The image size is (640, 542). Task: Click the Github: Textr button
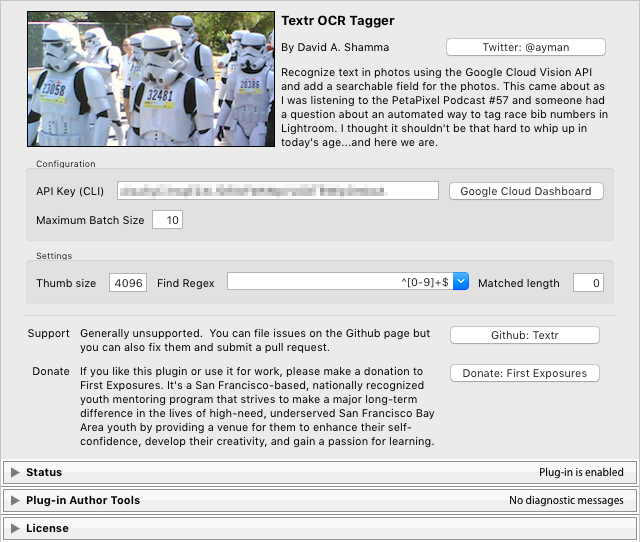[x=525, y=335]
